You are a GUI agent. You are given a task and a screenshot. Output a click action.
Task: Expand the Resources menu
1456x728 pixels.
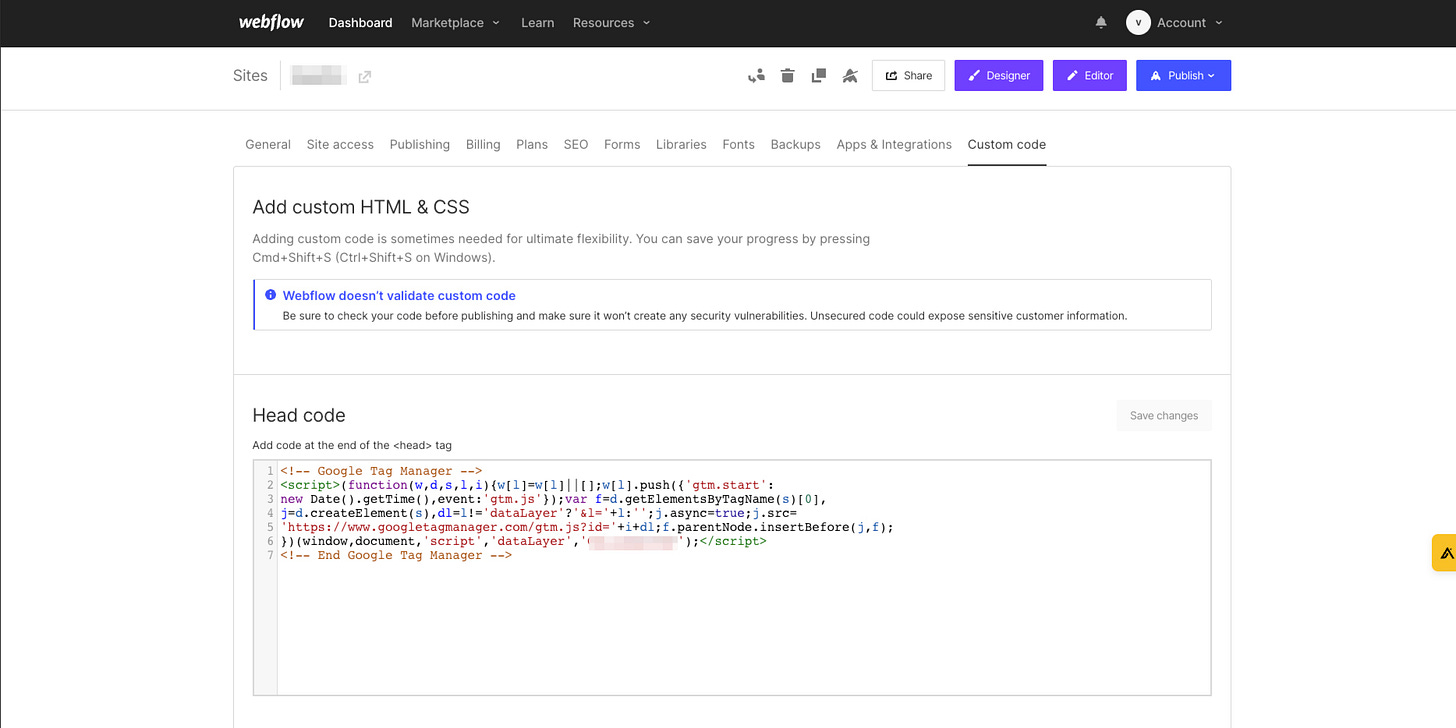611,22
